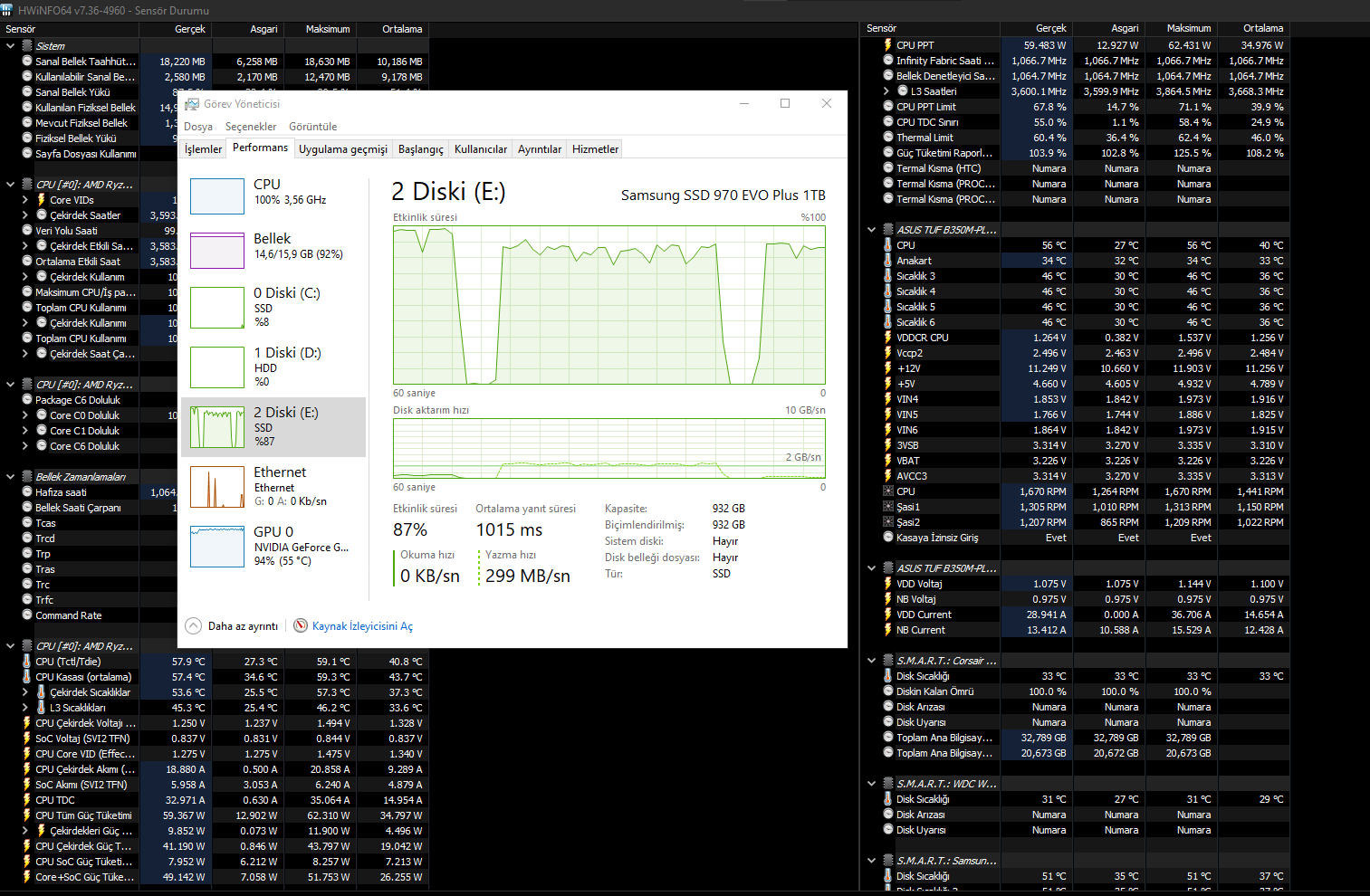Open the Seçenekler menu
Screen dimensions: 1370x896
click(251, 127)
